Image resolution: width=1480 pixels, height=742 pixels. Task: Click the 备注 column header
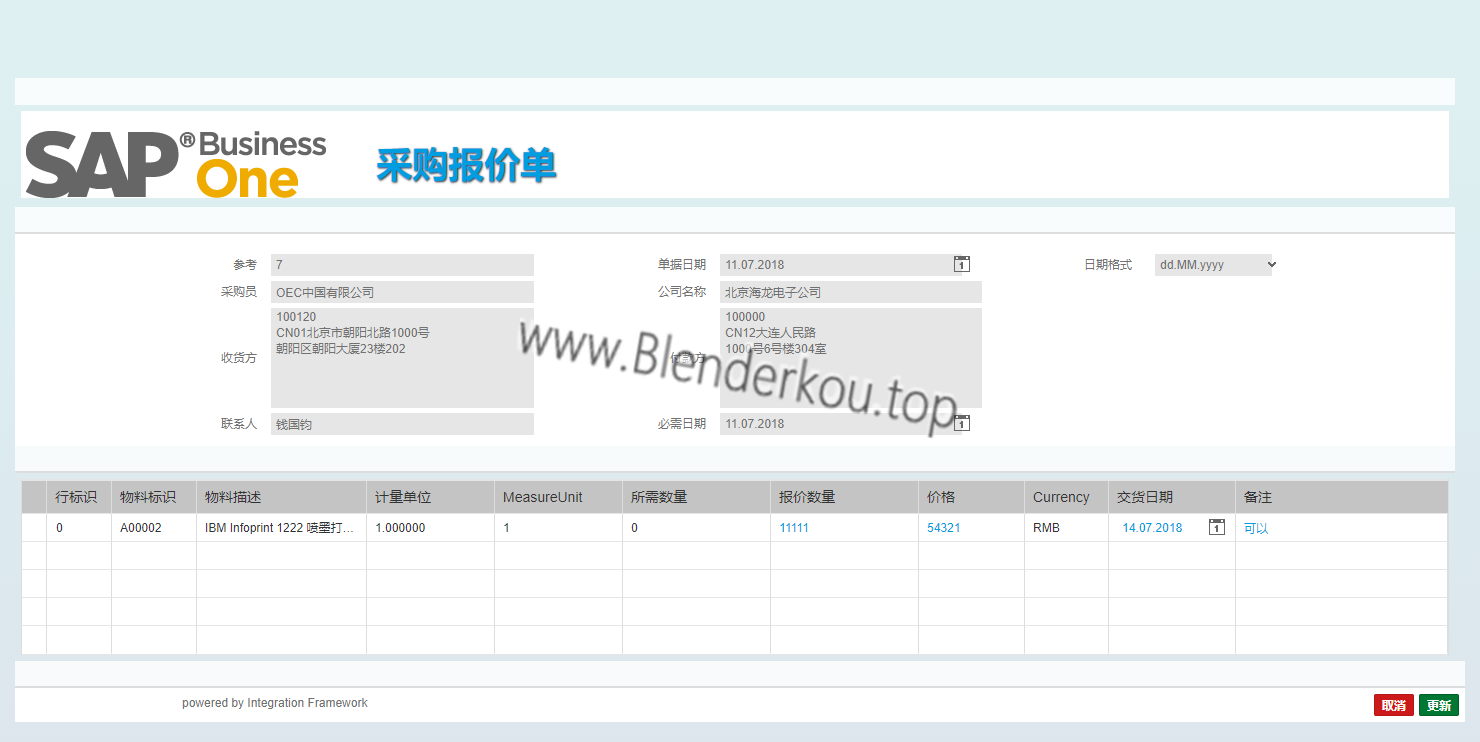(x=1341, y=497)
